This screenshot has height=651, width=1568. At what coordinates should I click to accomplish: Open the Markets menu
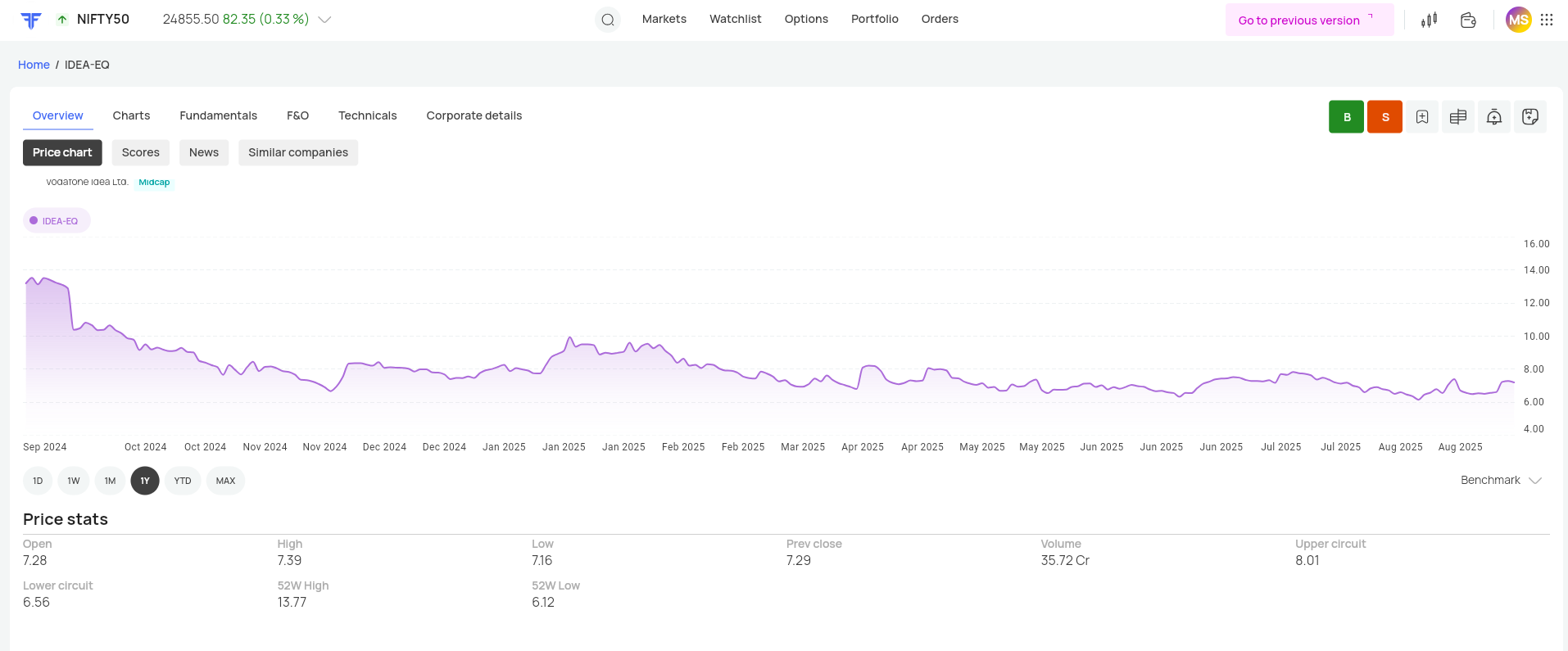click(664, 19)
